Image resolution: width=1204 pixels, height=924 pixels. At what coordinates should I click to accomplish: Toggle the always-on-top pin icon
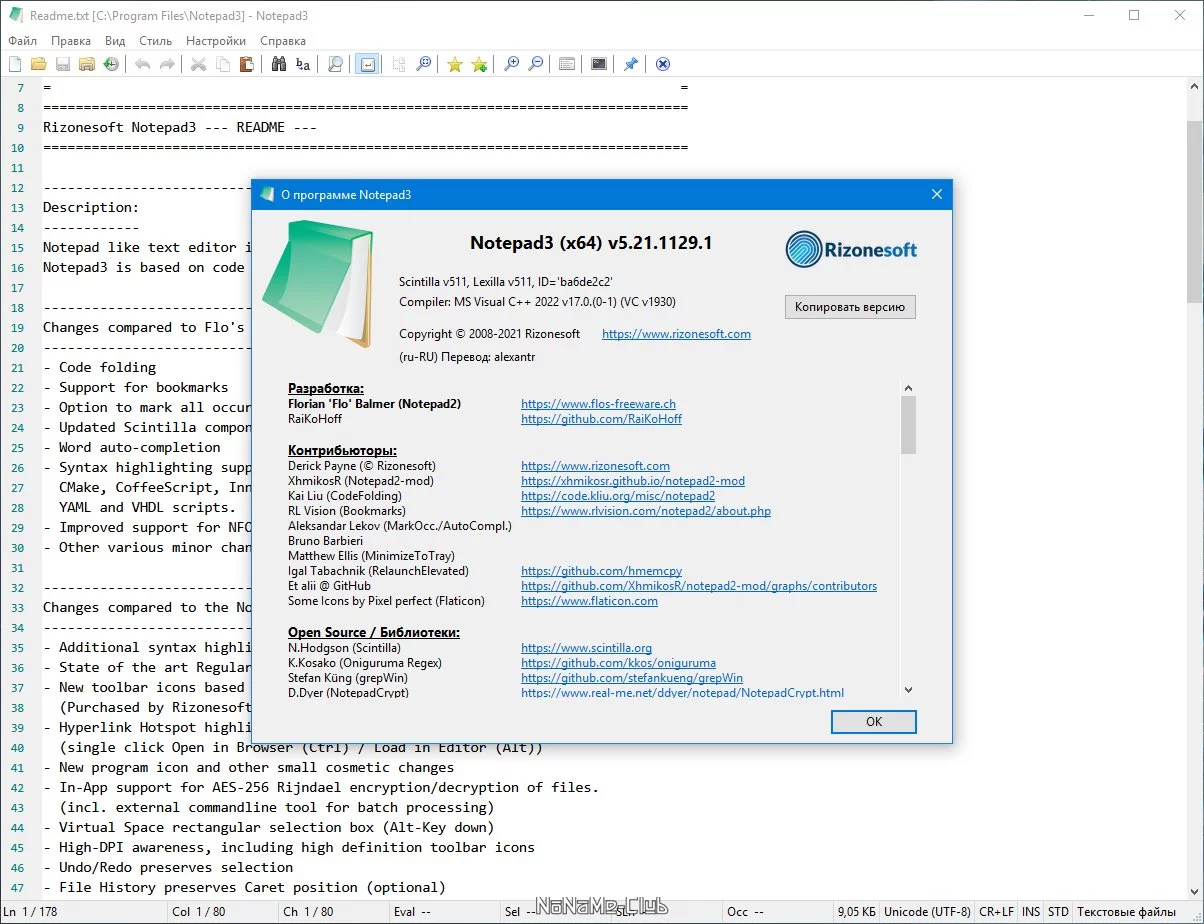point(631,64)
